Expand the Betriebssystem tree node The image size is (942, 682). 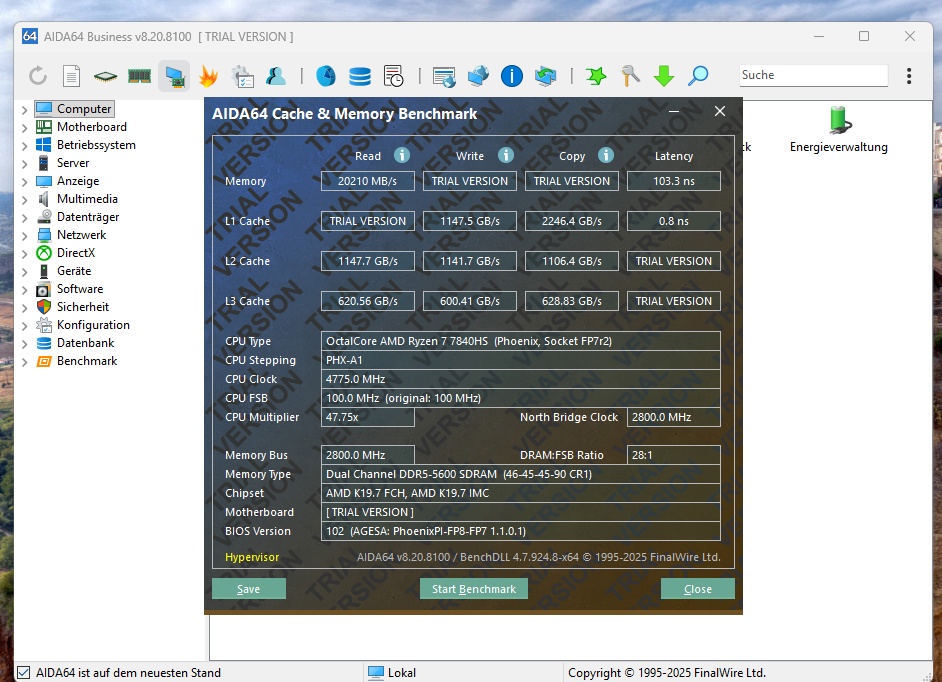[24, 146]
